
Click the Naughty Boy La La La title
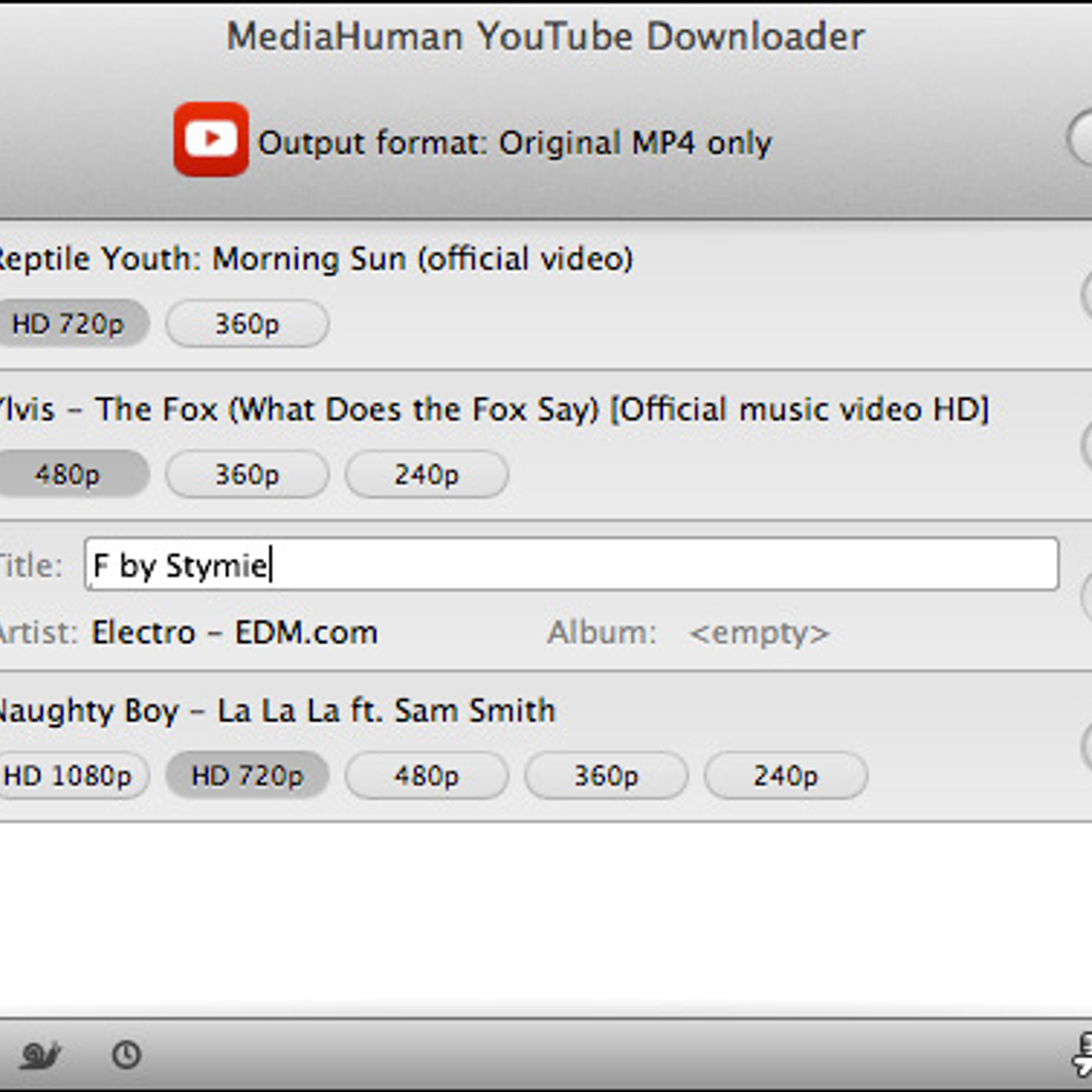[276, 711]
